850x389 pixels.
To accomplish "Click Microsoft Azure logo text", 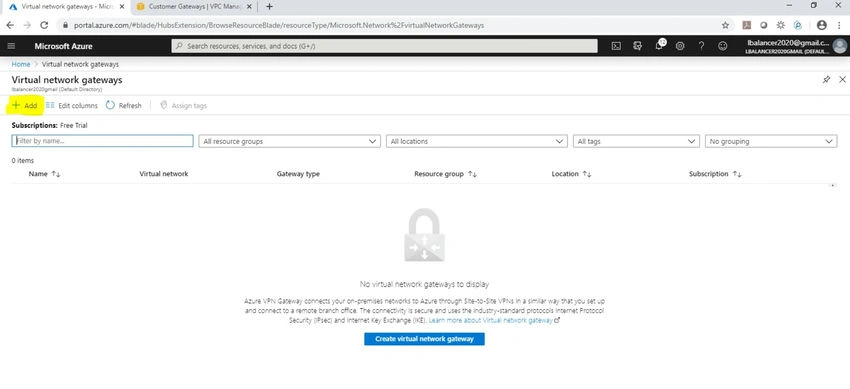I will [63, 46].
